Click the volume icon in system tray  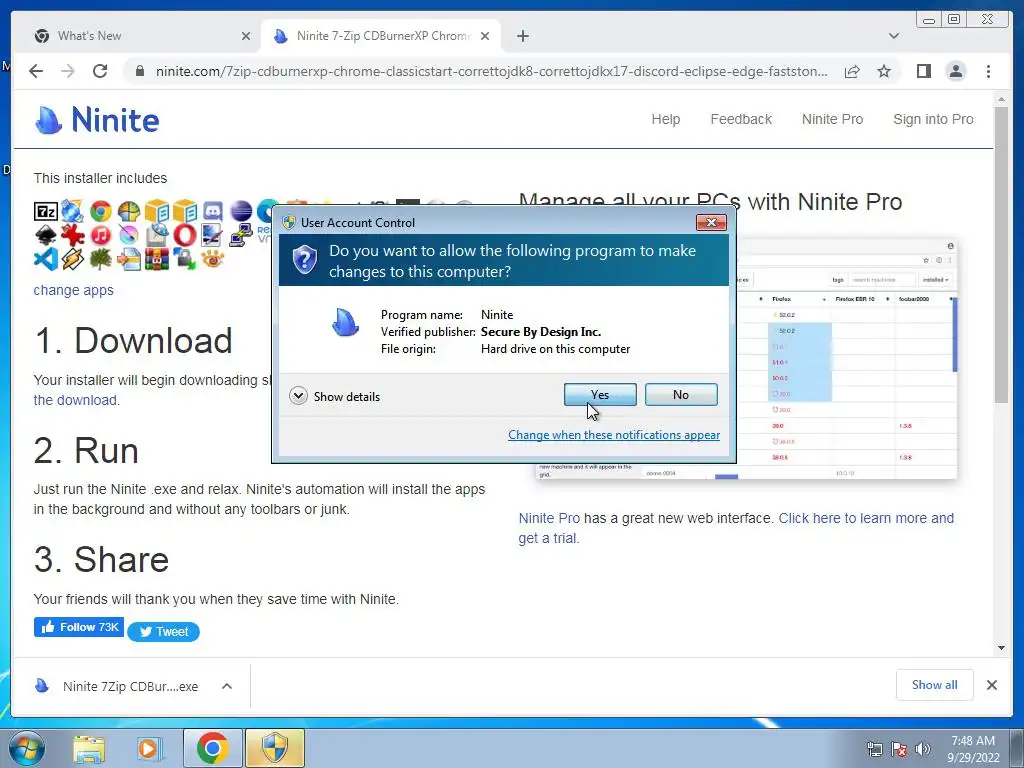(923, 749)
